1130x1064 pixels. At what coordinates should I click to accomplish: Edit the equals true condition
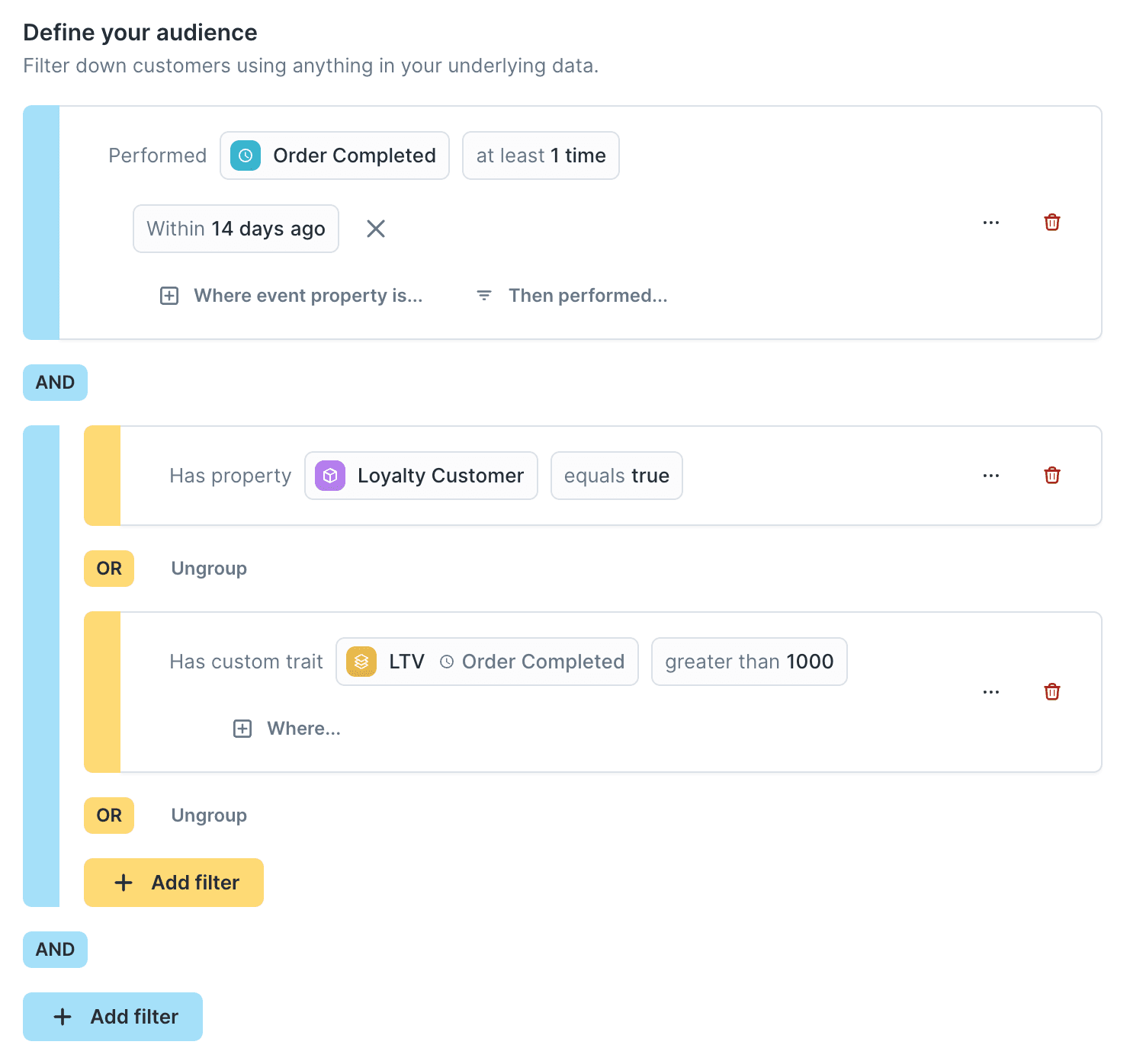pyautogui.click(x=616, y=476)
